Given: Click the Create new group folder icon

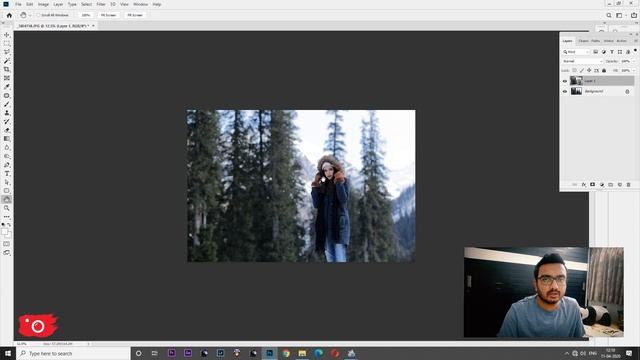Looking at the screenshot, I should (611, 185).
